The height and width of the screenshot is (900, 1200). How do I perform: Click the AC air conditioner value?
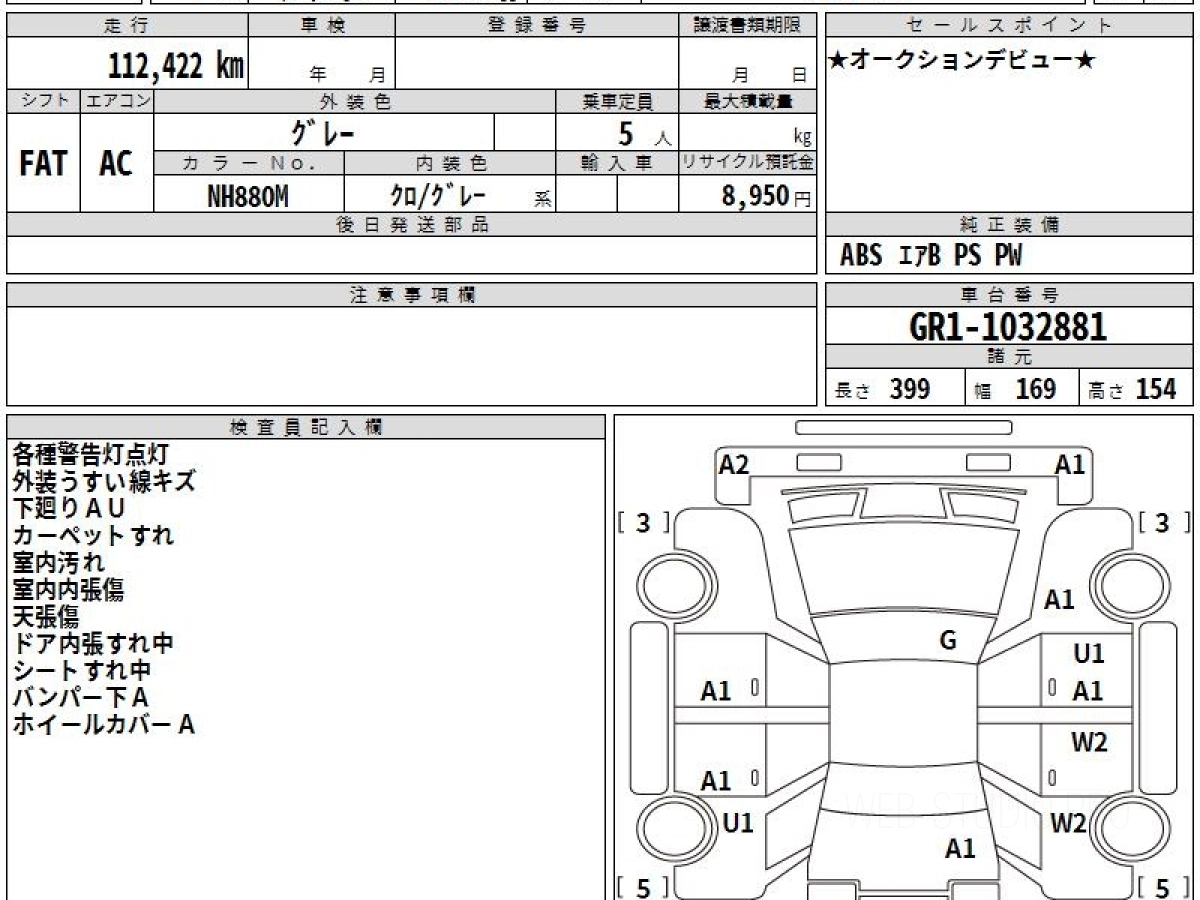(116, 164)
